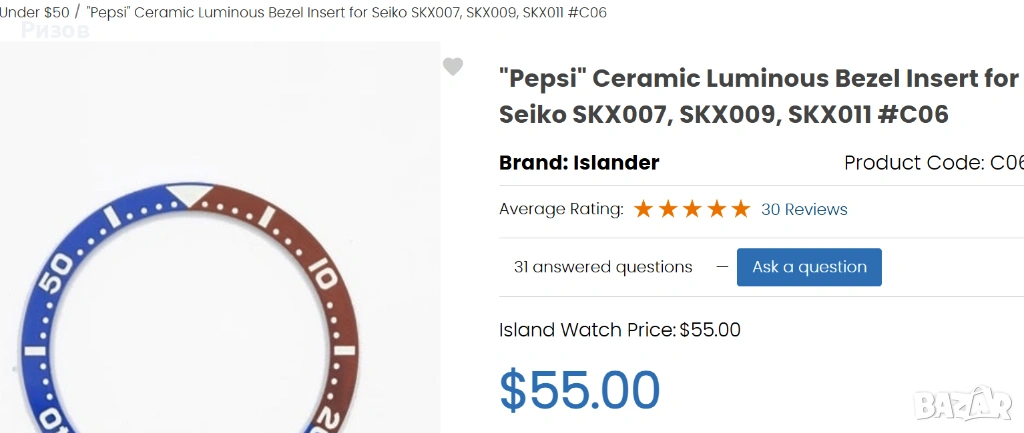The height and width of the screenshot is (433, 1024).
Task: Click the fourth orange rating star
Action: 716,209
